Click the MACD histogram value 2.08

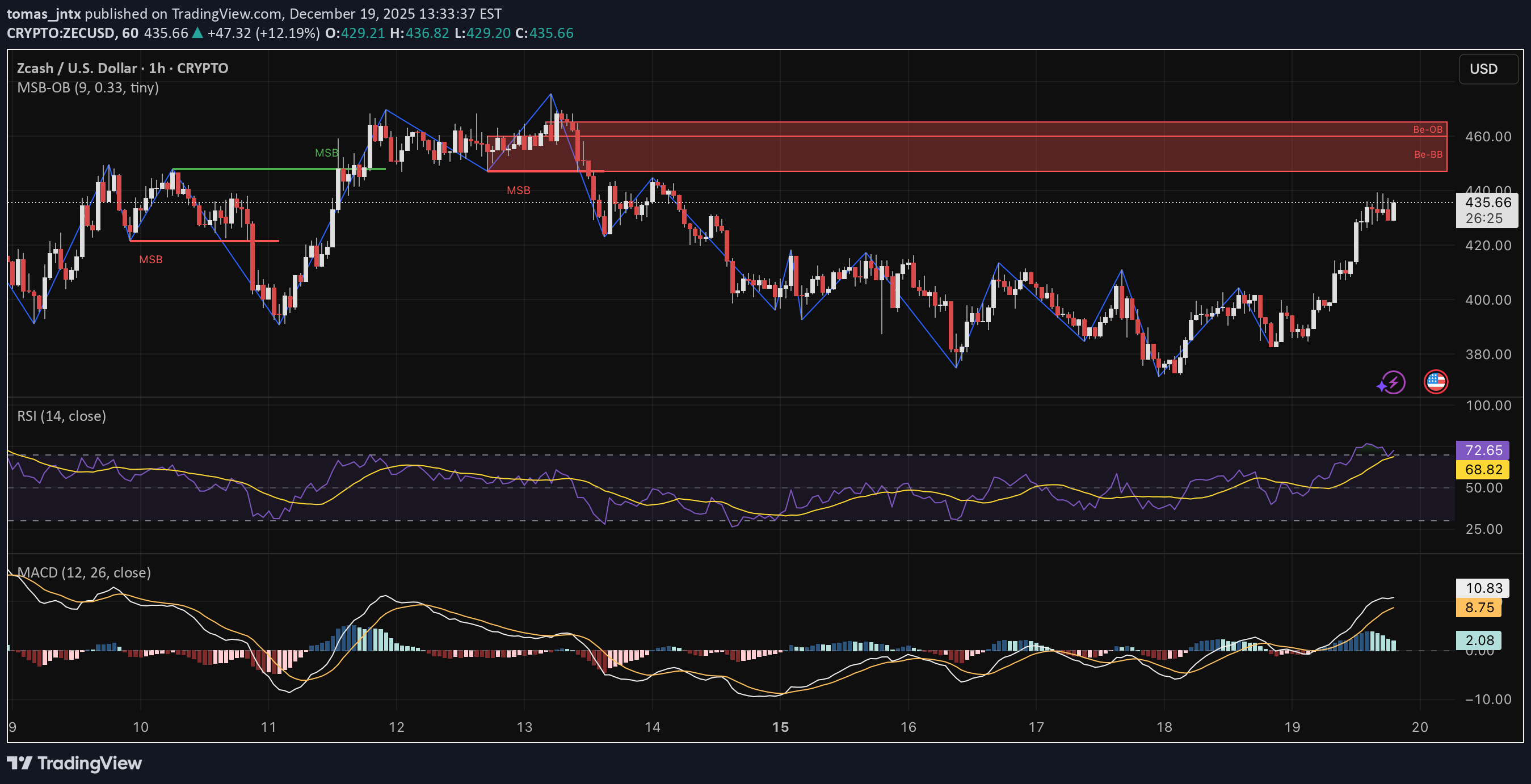point(1480,640)
